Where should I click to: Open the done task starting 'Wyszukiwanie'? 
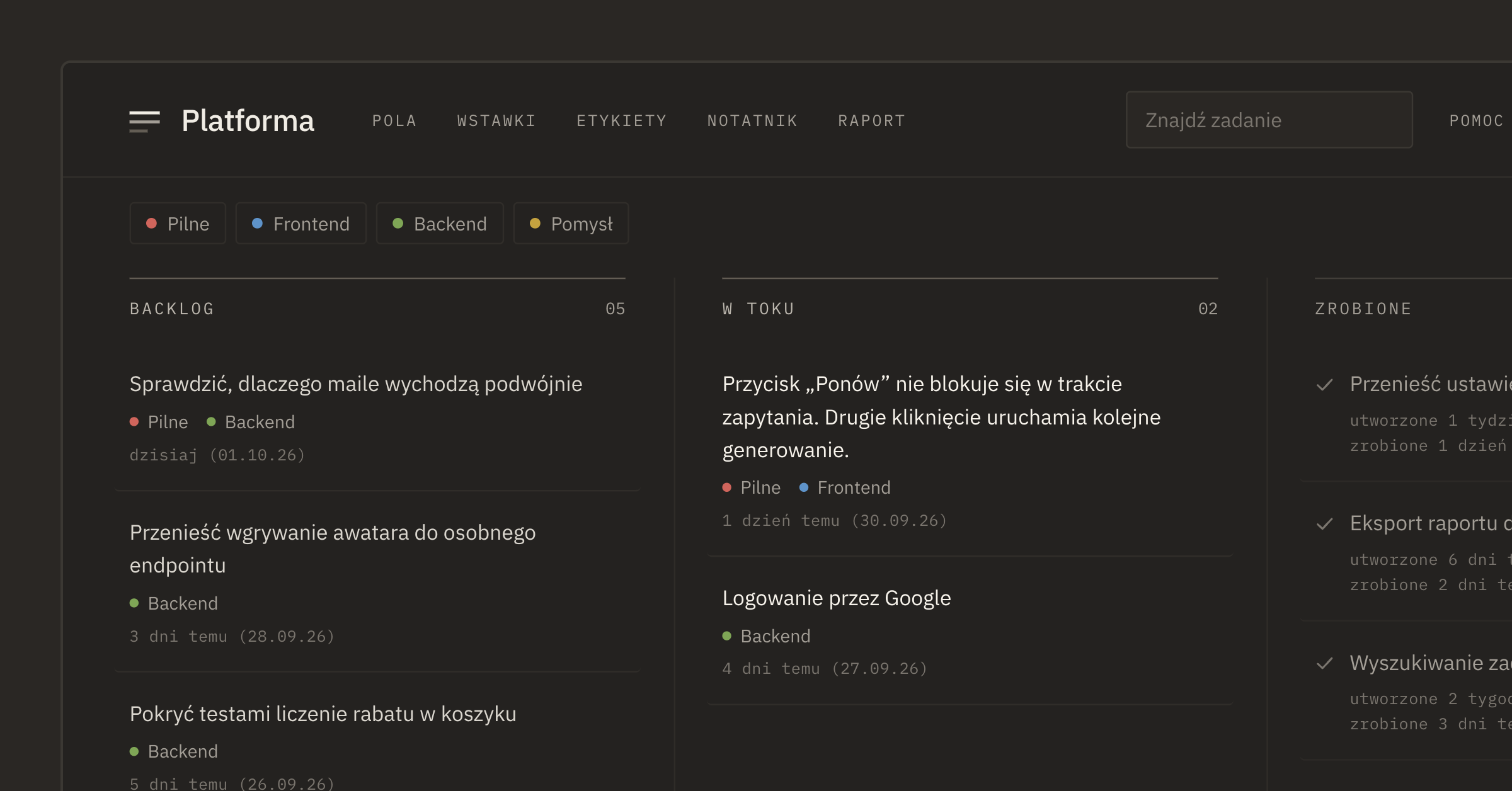[x=1430, y=663]
